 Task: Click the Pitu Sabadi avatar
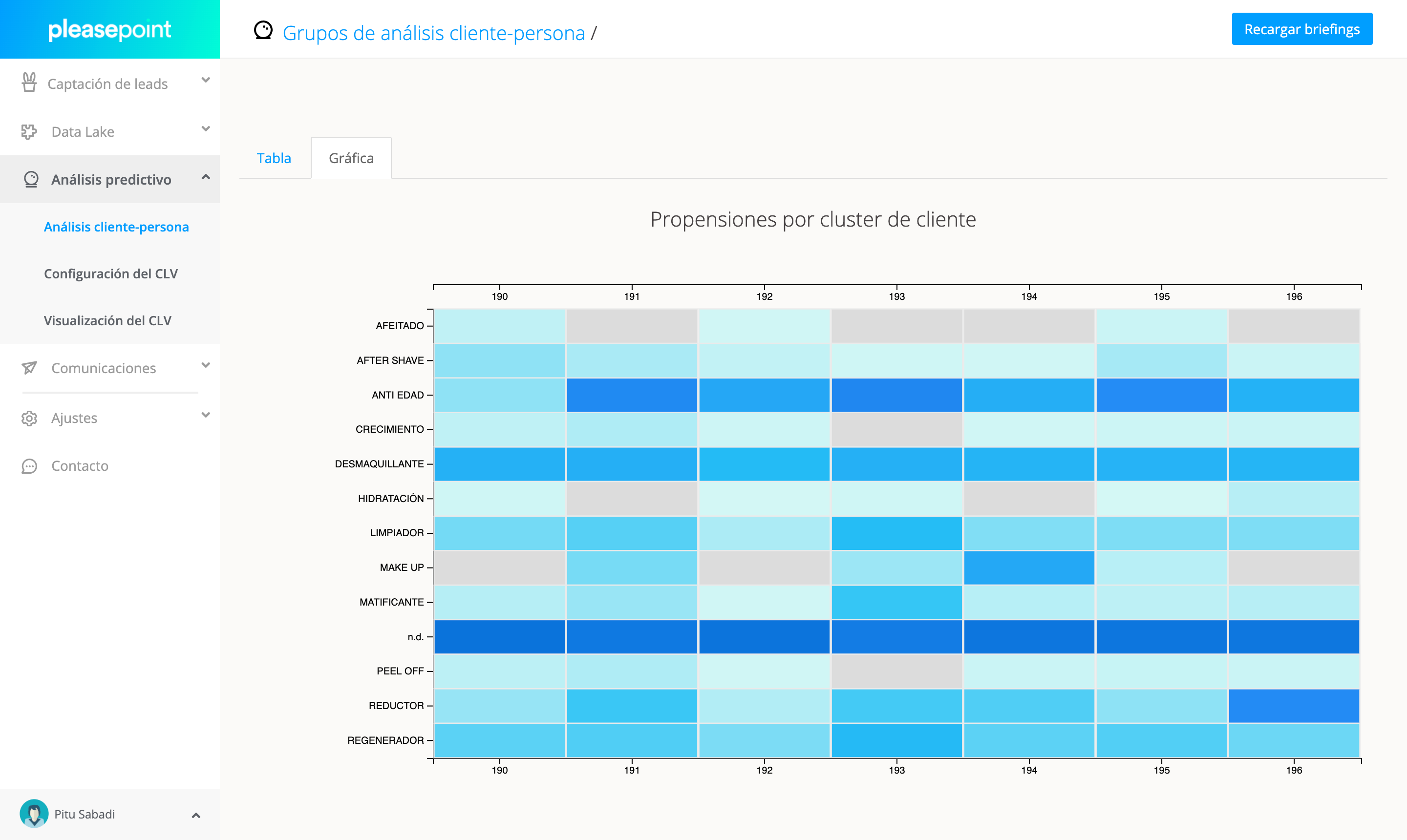point(34,814)
